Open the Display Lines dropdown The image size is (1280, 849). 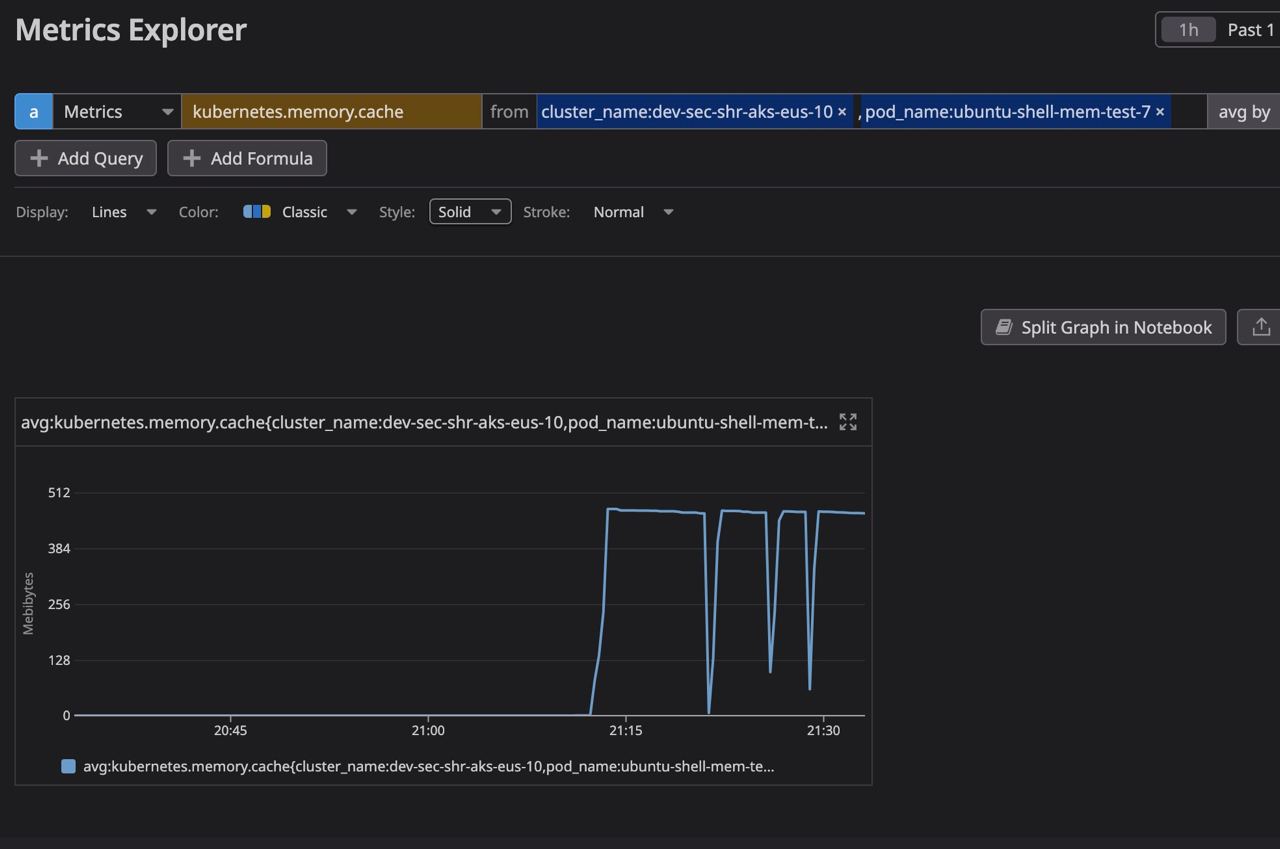coord(150,211)
